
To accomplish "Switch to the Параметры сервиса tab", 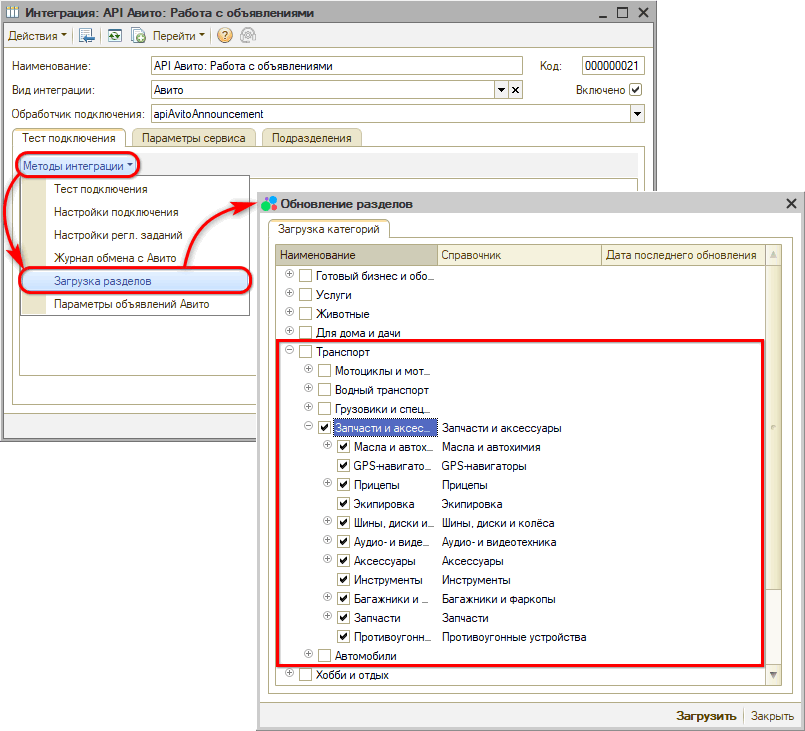I will tap(193, 138).
